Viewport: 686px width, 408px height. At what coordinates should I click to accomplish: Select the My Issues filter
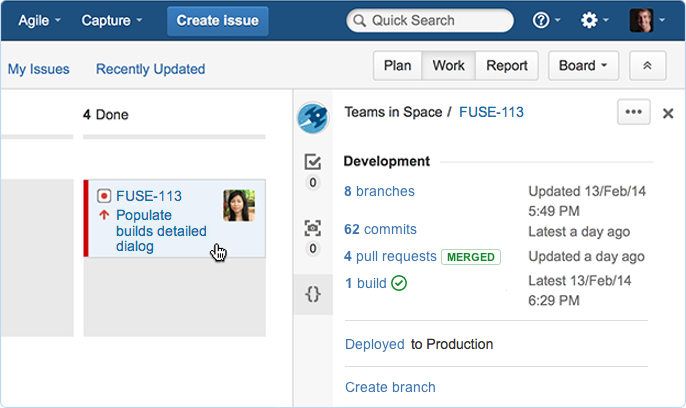pyautogui.click(x=38, y=69)
